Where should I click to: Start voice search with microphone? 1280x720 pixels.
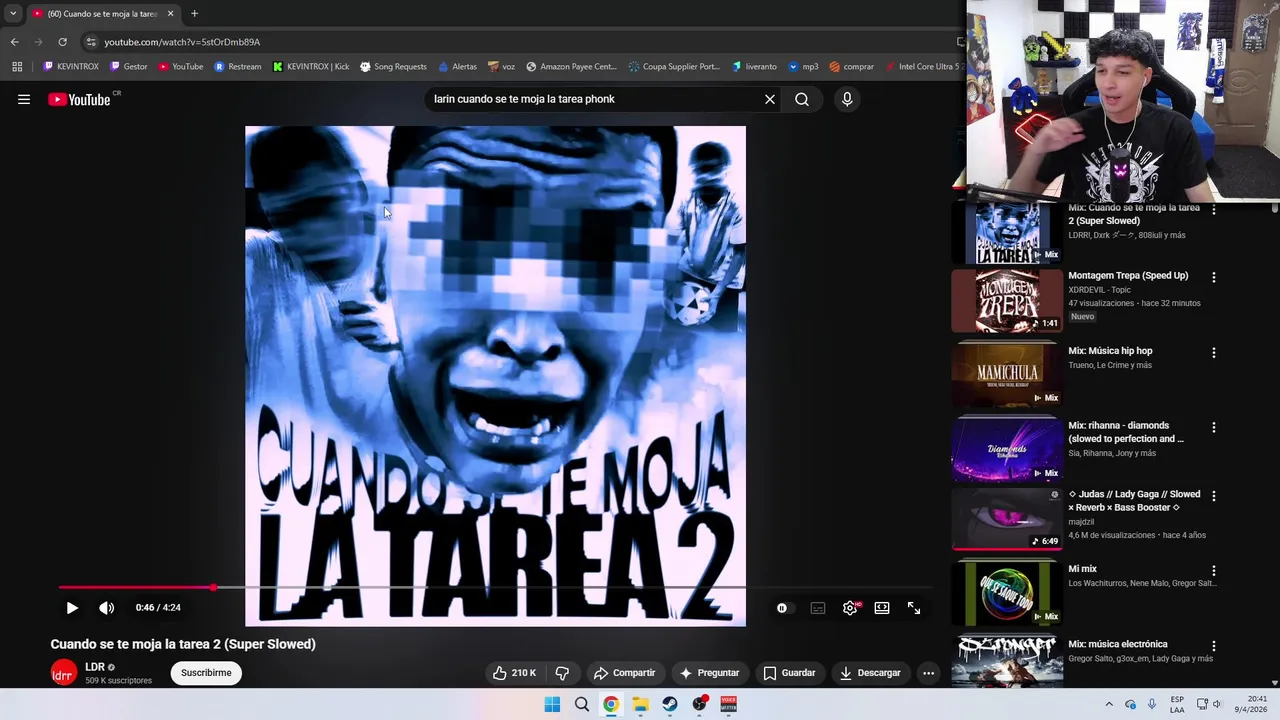click(x=847, y=99)
